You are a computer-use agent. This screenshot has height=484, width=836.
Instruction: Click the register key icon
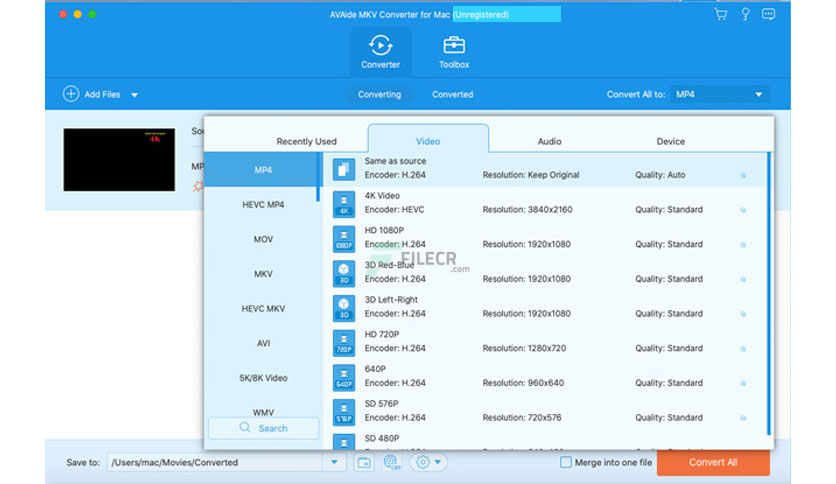(745, 14)
